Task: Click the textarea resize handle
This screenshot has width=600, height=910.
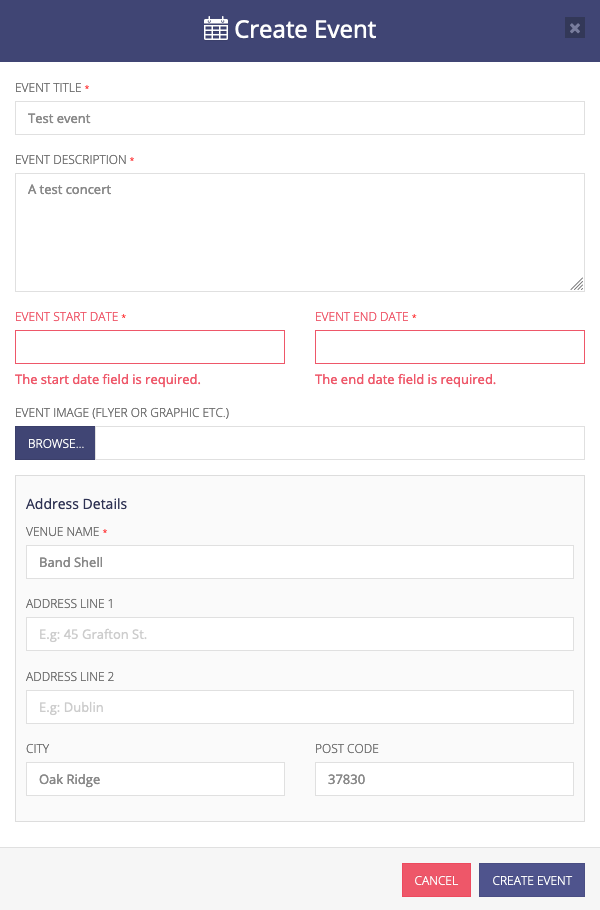Action: 578,286
